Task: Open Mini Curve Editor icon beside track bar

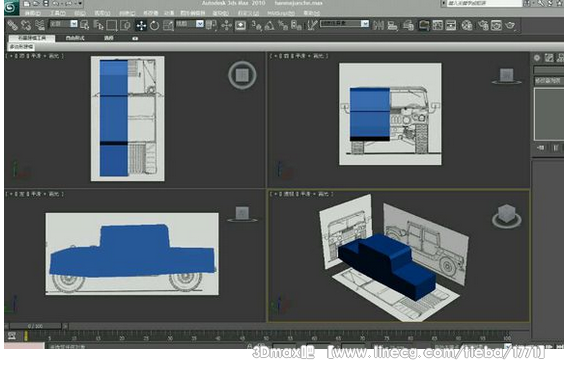Action: click(x=12, y=336)
